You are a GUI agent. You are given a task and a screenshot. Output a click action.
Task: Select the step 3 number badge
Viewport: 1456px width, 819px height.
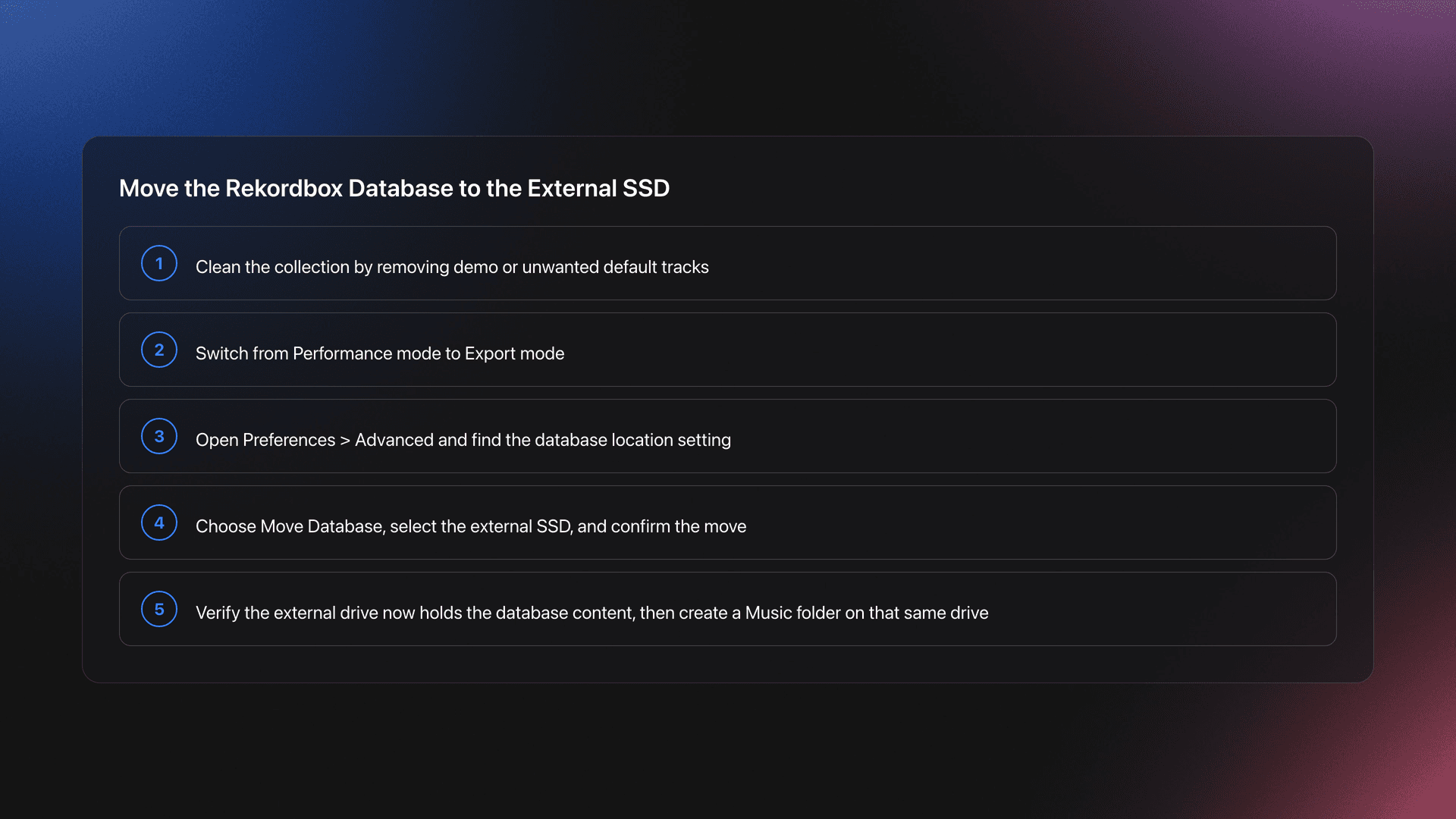tap(159, 436)
